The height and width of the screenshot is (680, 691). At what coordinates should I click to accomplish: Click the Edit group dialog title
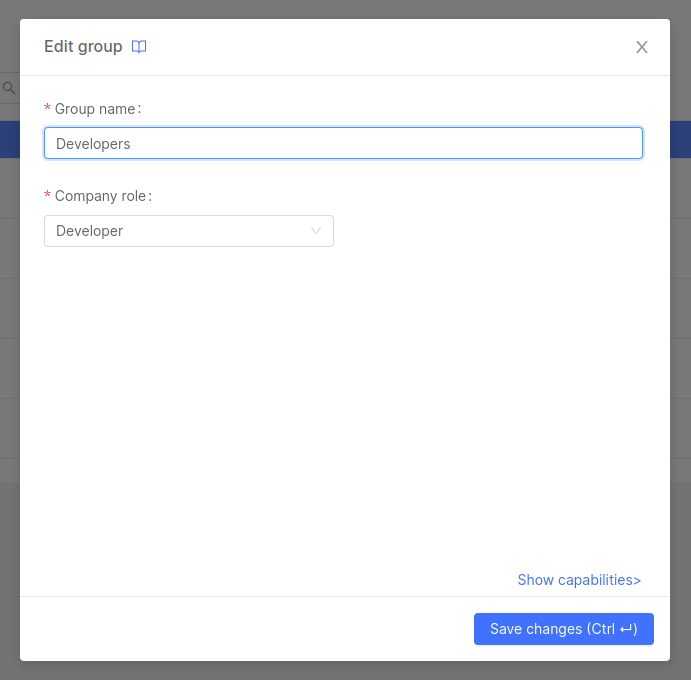(83, 47)
